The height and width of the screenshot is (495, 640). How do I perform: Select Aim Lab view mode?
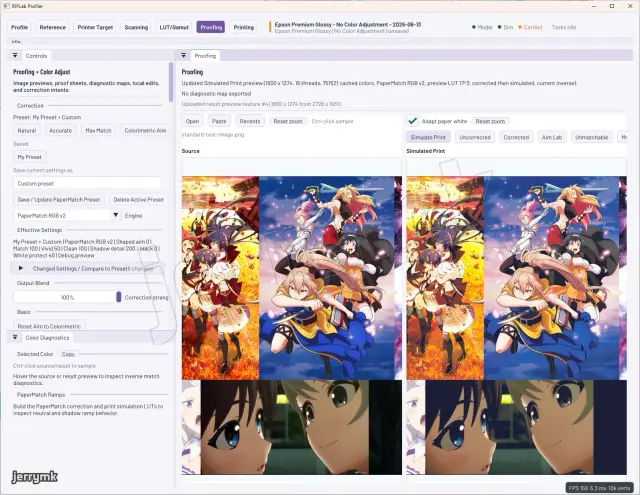552,137
